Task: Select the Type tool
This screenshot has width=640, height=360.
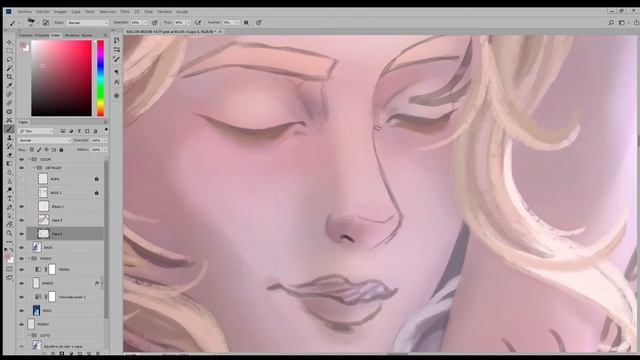Action: point(9,199)
